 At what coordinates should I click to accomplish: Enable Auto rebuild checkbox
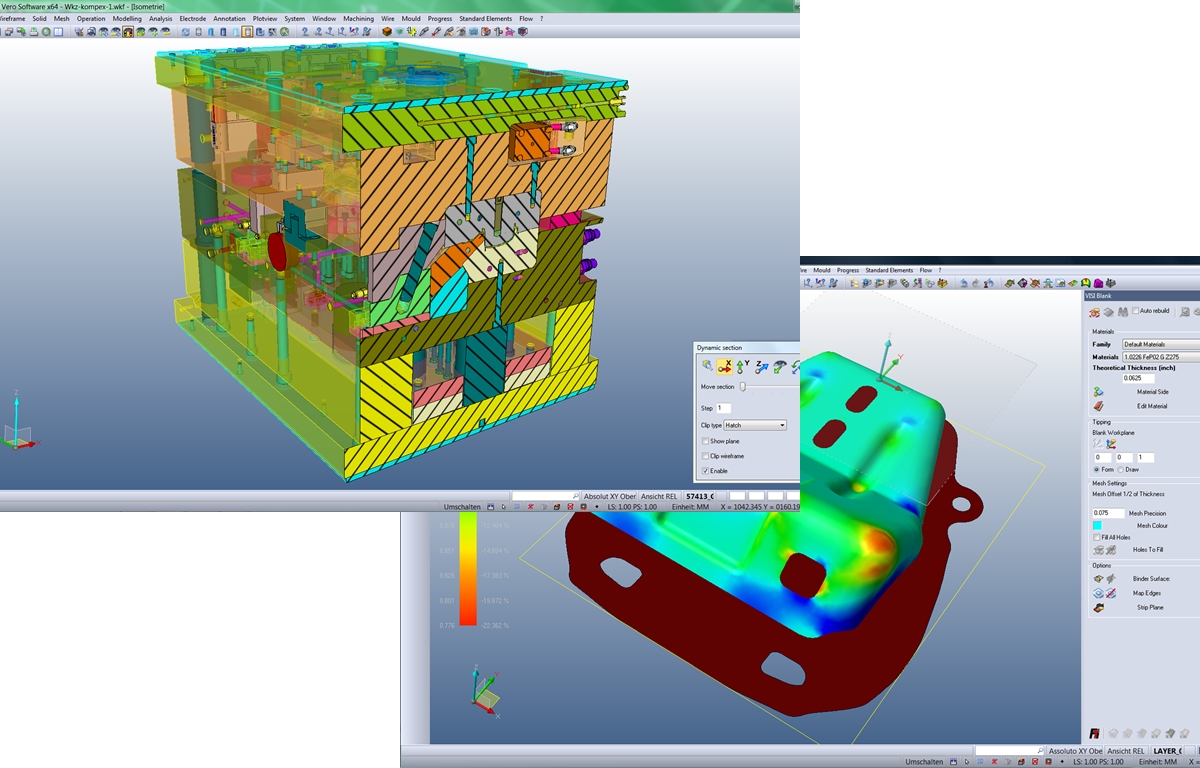1135,311
